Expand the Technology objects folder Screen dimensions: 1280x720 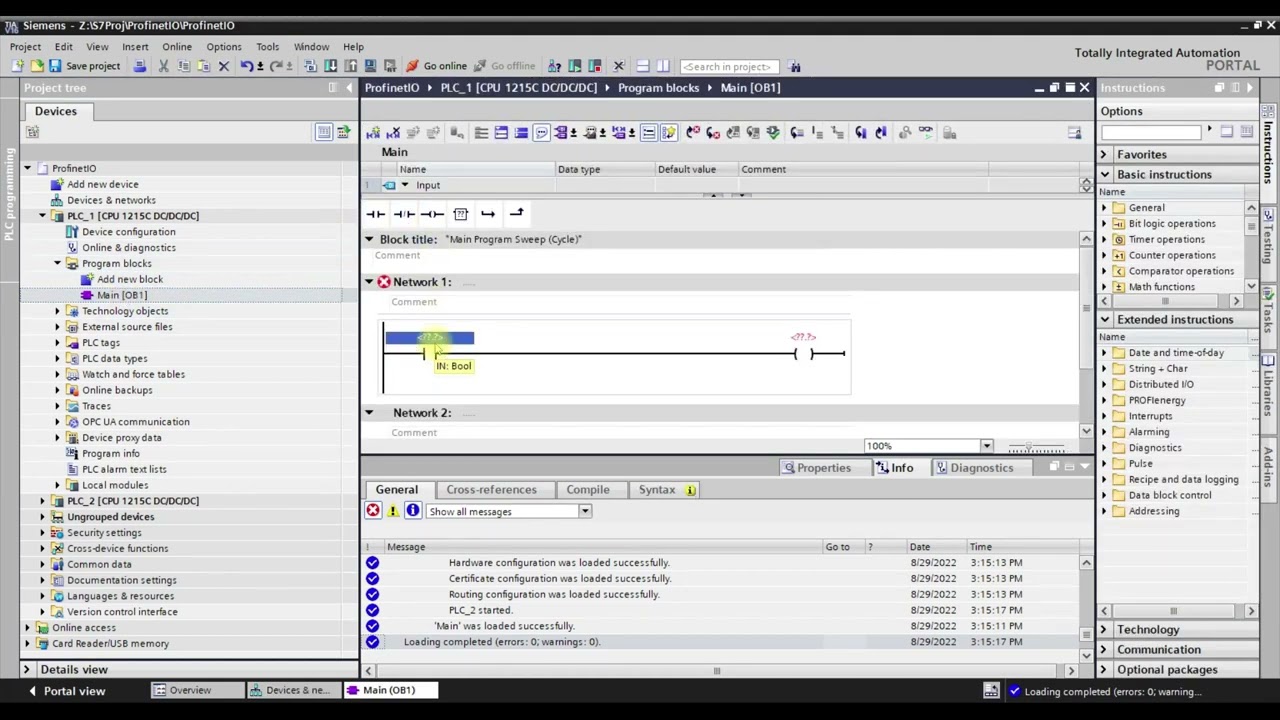click(57, 311)
